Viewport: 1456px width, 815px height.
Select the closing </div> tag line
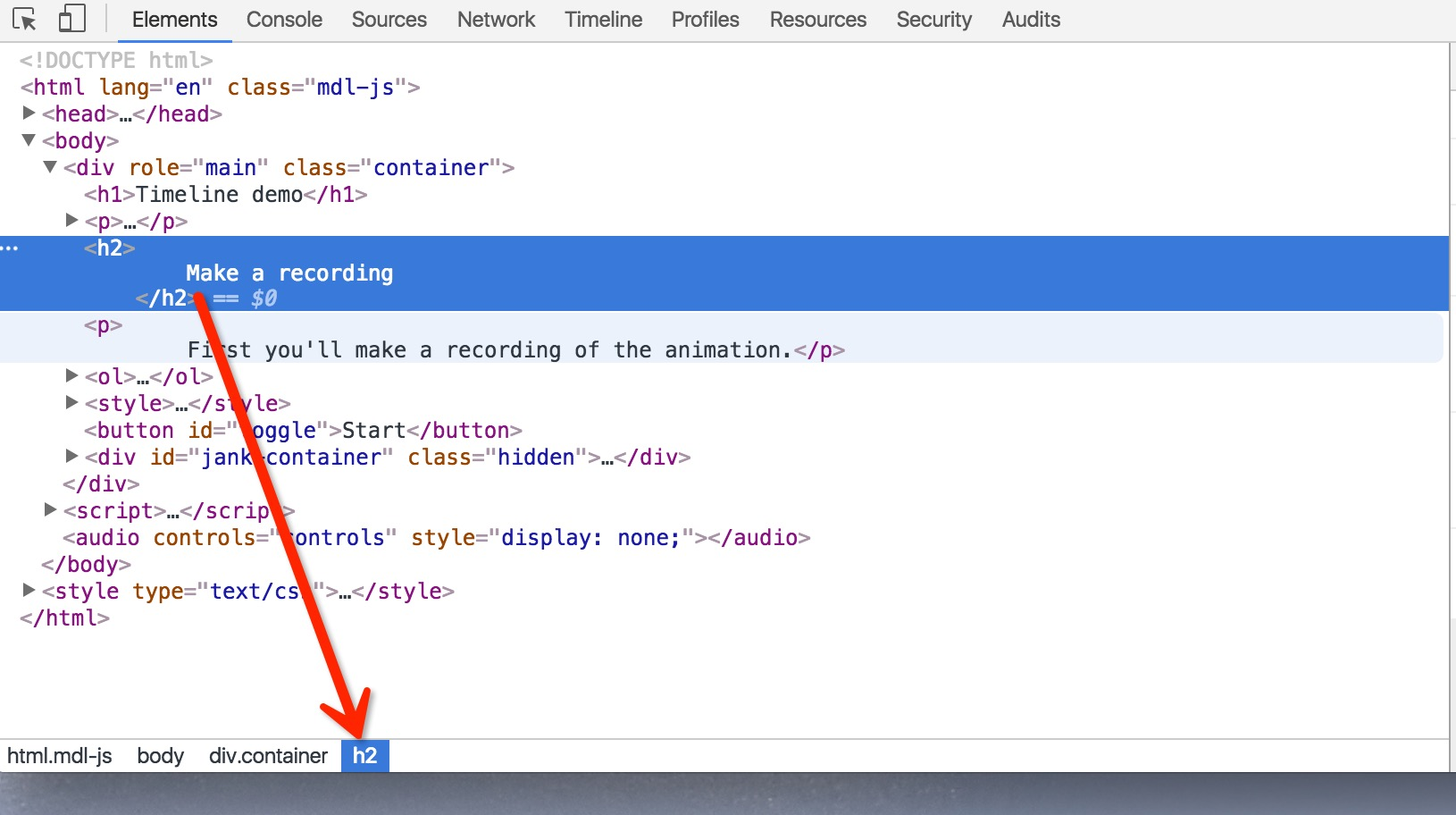coord(101,483)
